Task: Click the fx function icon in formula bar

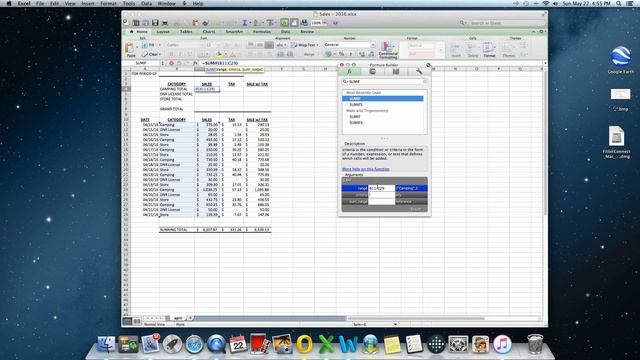Action: pyautogui.click(x=195, y=63)
